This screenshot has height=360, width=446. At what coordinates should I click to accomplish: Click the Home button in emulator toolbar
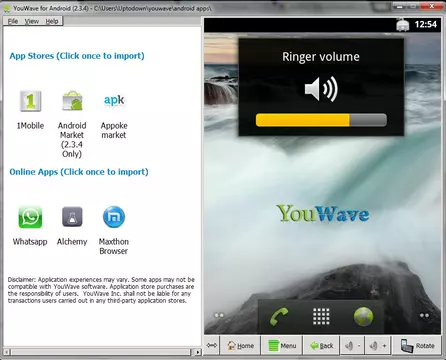[240, 346]
